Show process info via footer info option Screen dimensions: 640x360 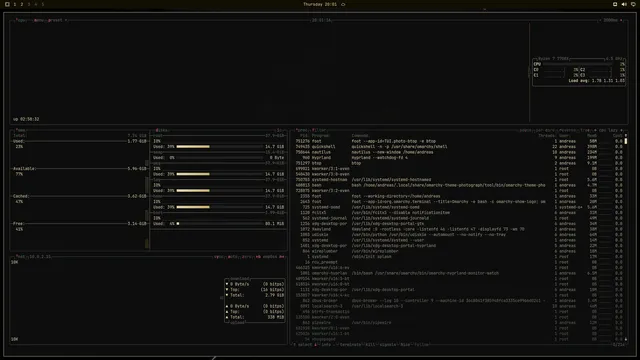click(326, 345)
